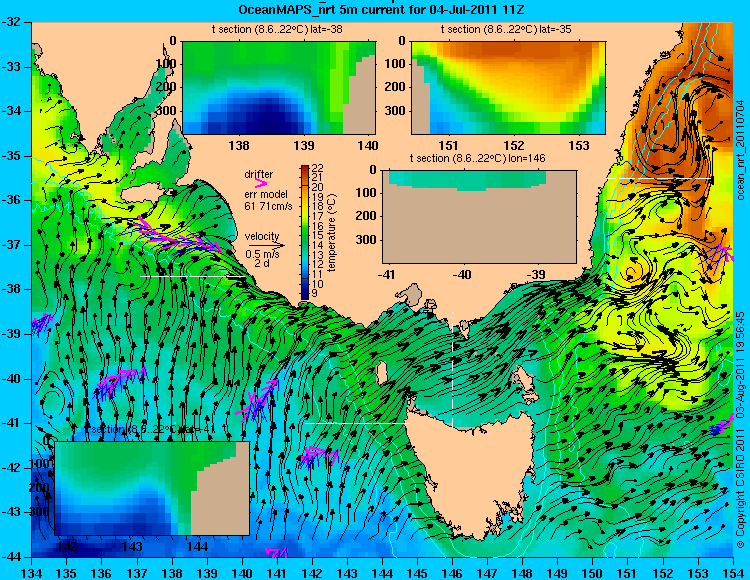Click '143' on the bottom-left section axis
Viewport: 750px width, 580px height.
[132, 546]
